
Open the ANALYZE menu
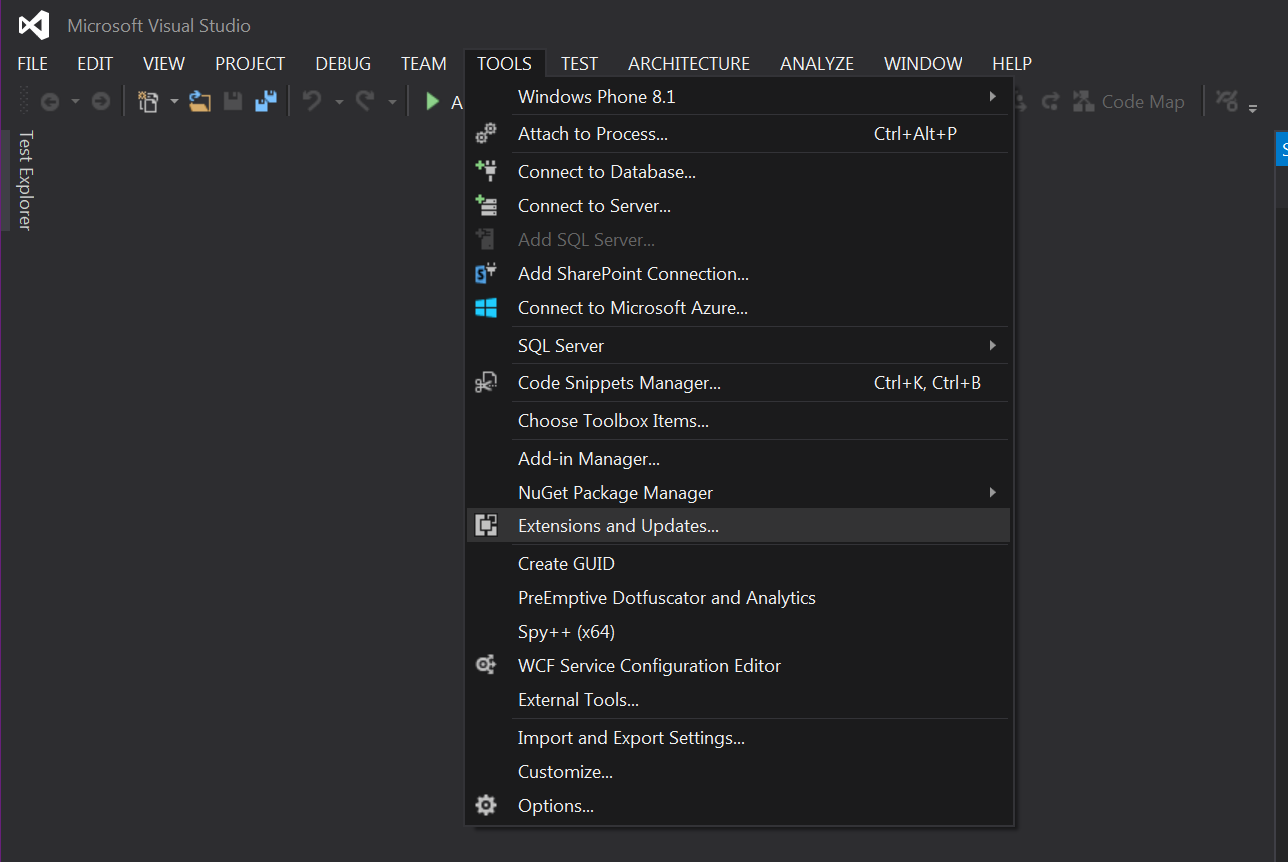817,63
